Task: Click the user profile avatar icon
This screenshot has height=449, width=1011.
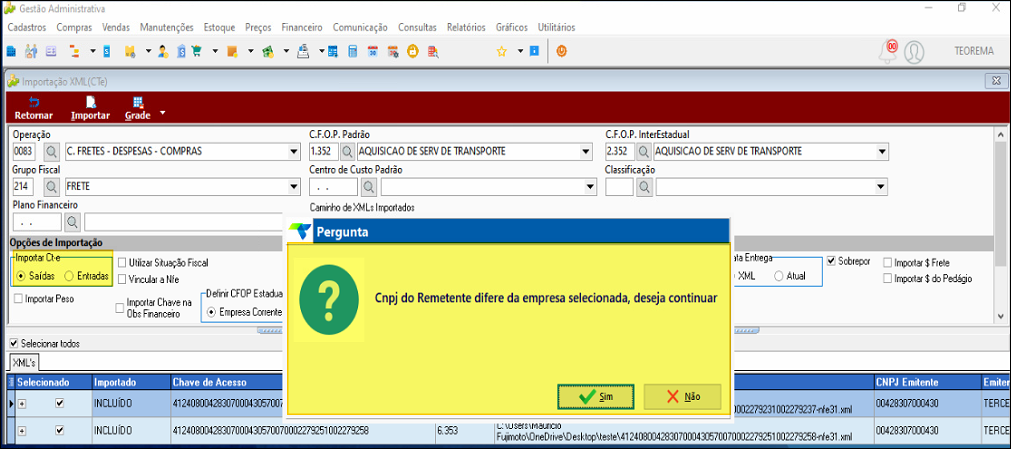Action: (914, 52)
